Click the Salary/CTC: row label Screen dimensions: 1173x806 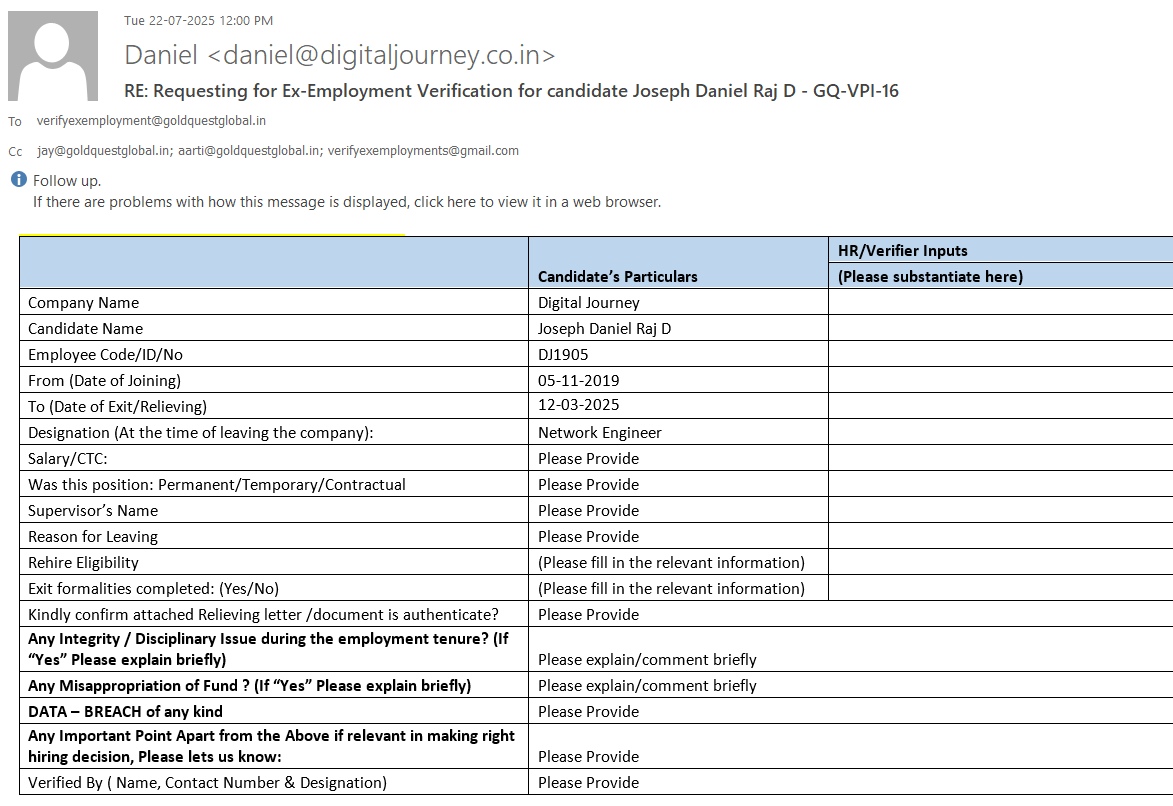coord(68,459)
